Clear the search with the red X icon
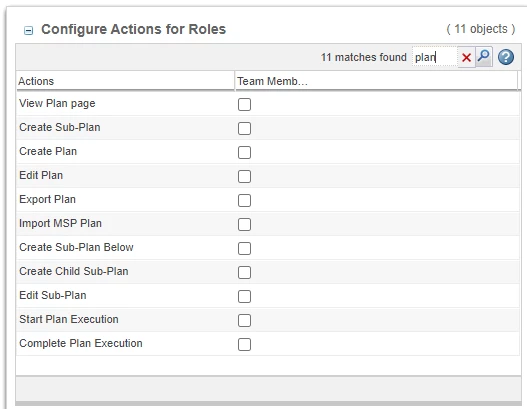Viewport: 527px width, 409px height. pos(466,57)
